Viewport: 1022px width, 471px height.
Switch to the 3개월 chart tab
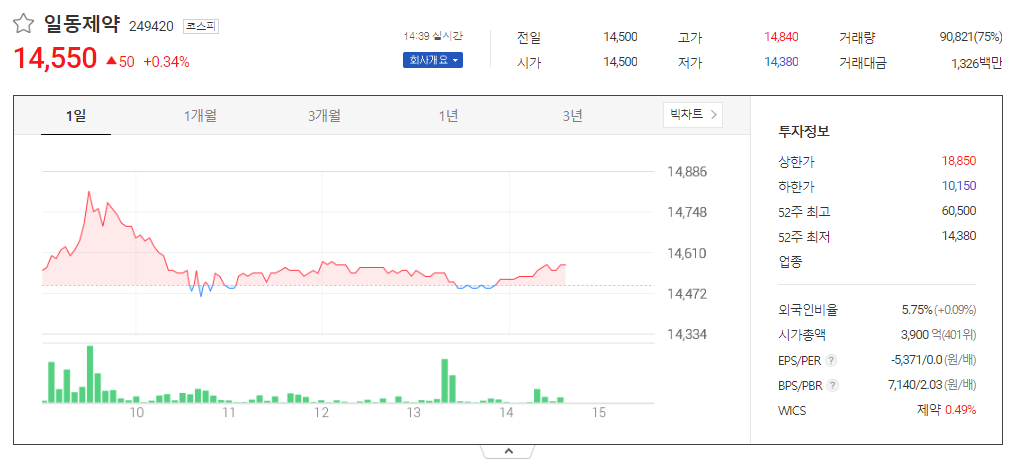click(x=324, y=116)
